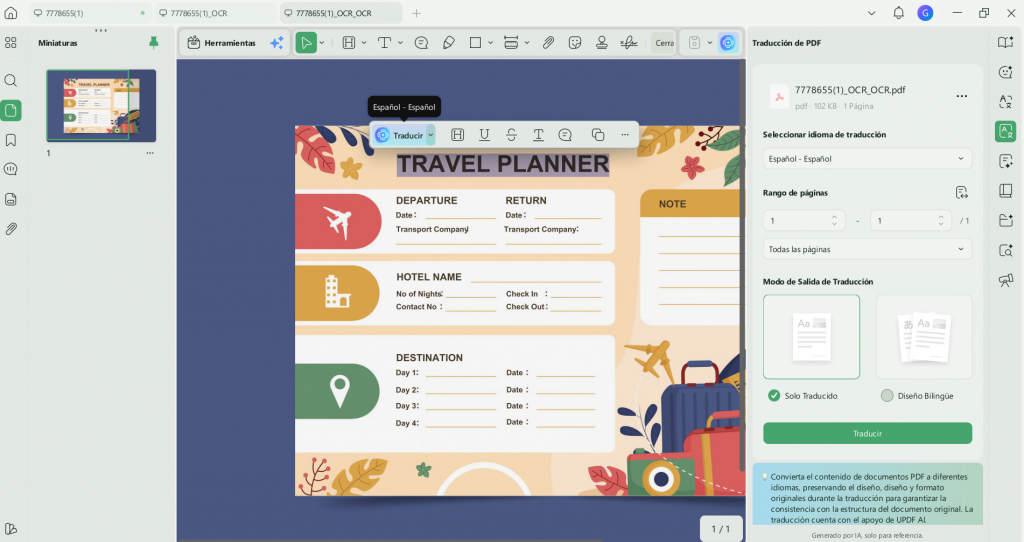Expand the measure tool dropdown arrow
1024x542 pixels.
pos(527,43)
